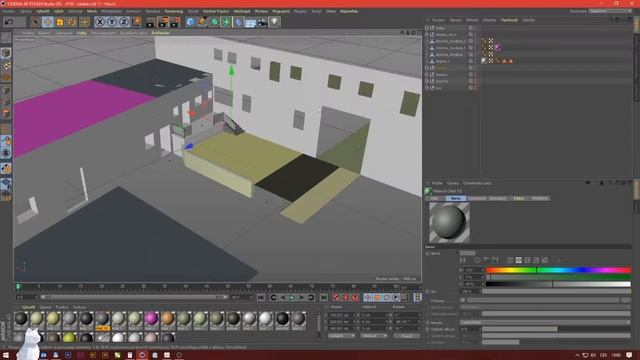Click the grey sphere material tag
This screenshot has width=640, height=360.
tap(484, 61)
